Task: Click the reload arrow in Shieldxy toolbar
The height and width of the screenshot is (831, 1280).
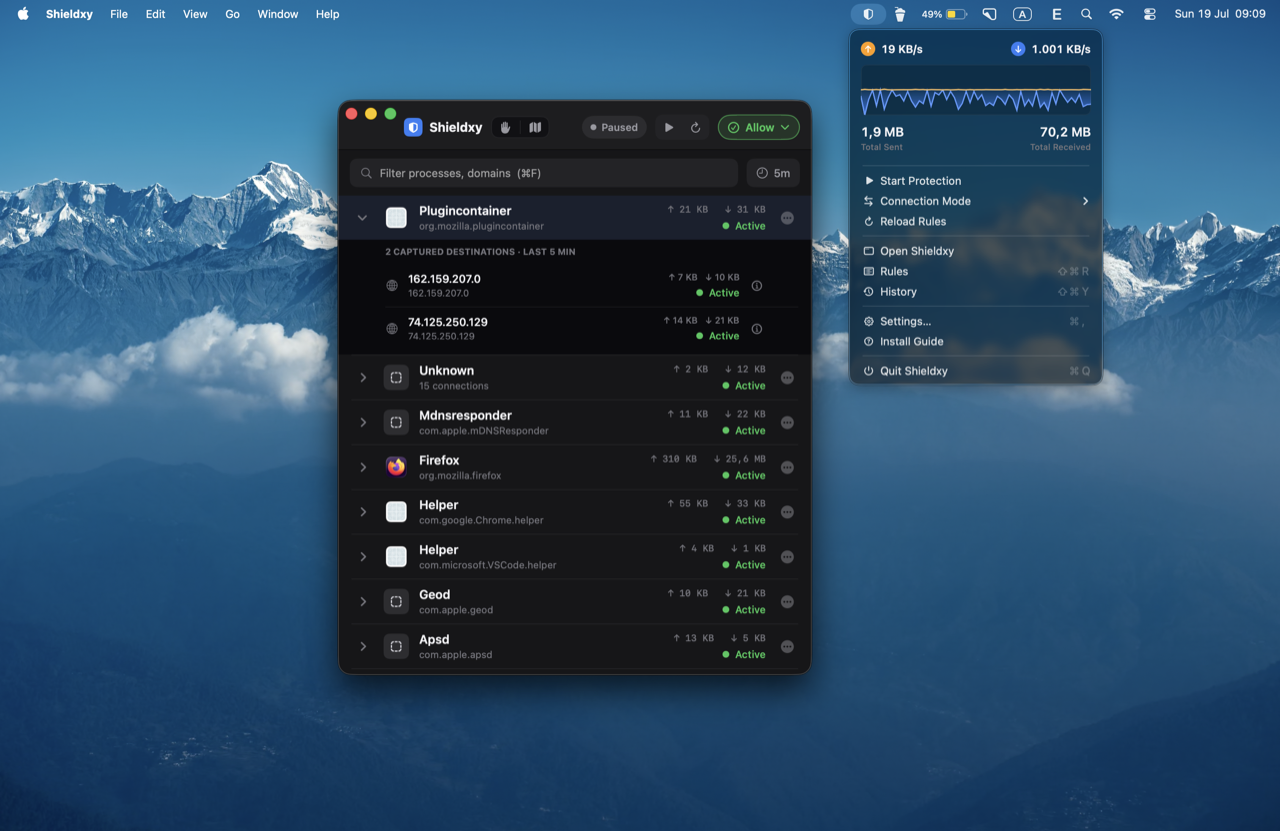Action: tap(696, 127)
